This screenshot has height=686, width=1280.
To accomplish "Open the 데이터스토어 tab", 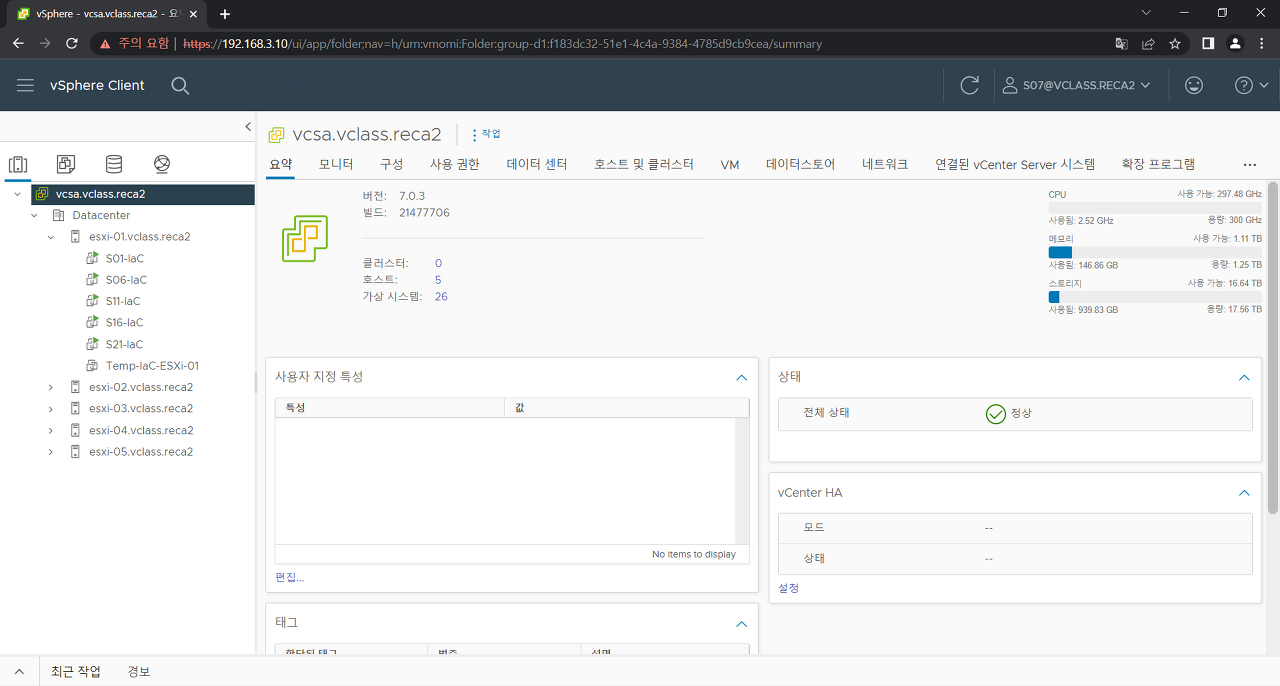I will (801, 164).
